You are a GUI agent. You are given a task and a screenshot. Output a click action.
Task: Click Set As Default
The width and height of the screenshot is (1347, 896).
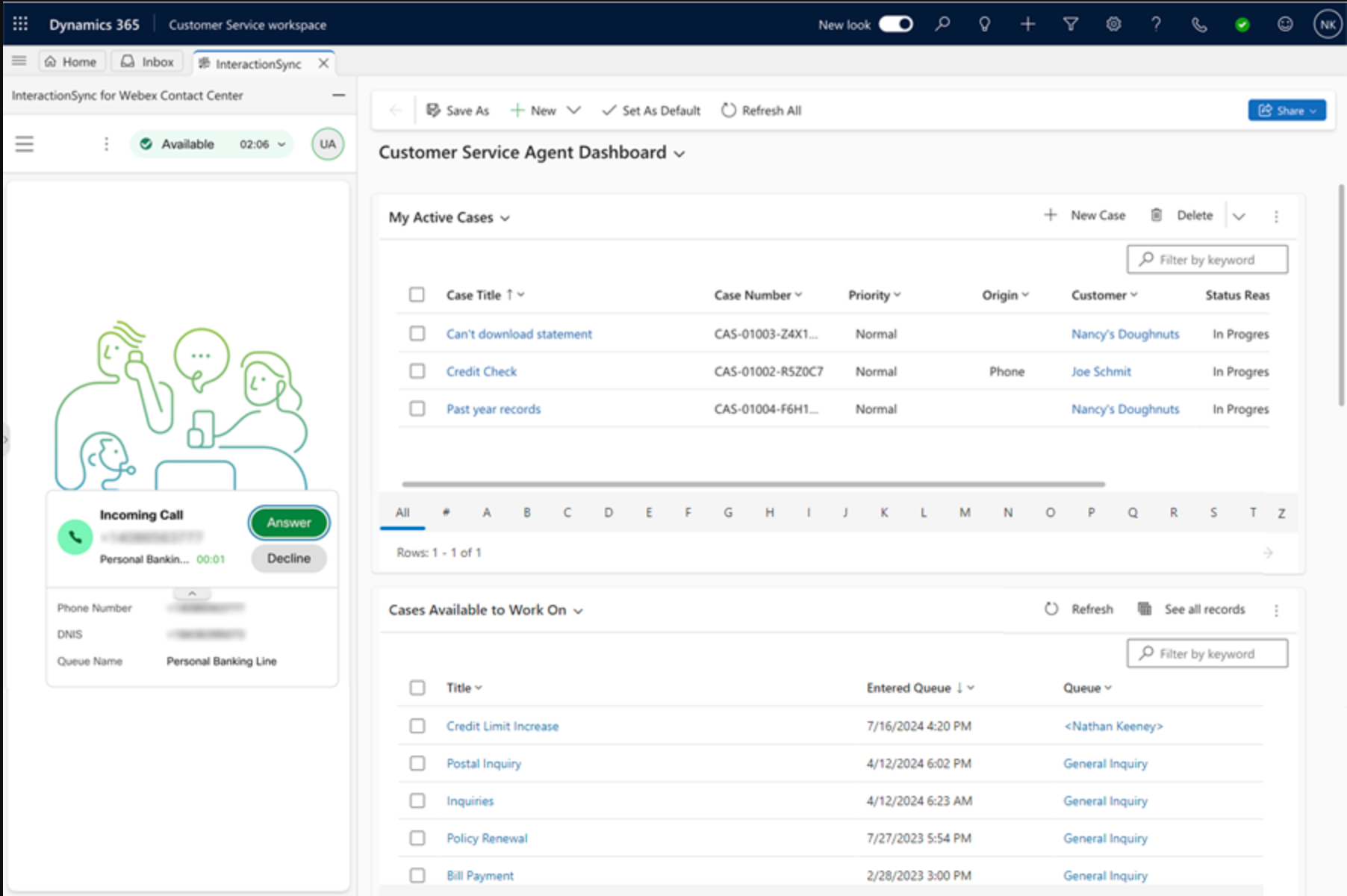click(650, 111)
